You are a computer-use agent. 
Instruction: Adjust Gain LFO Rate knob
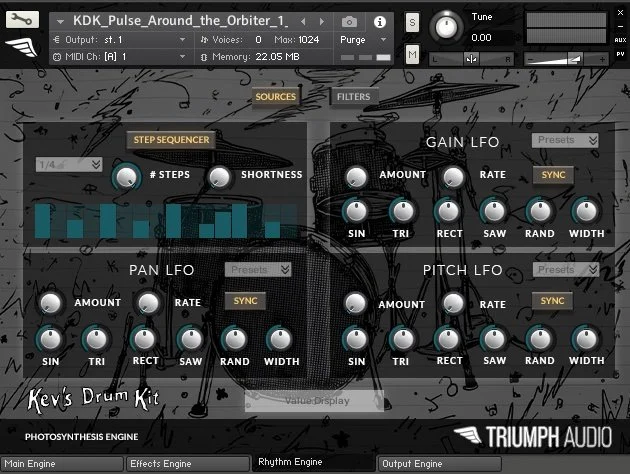(453, 176)
